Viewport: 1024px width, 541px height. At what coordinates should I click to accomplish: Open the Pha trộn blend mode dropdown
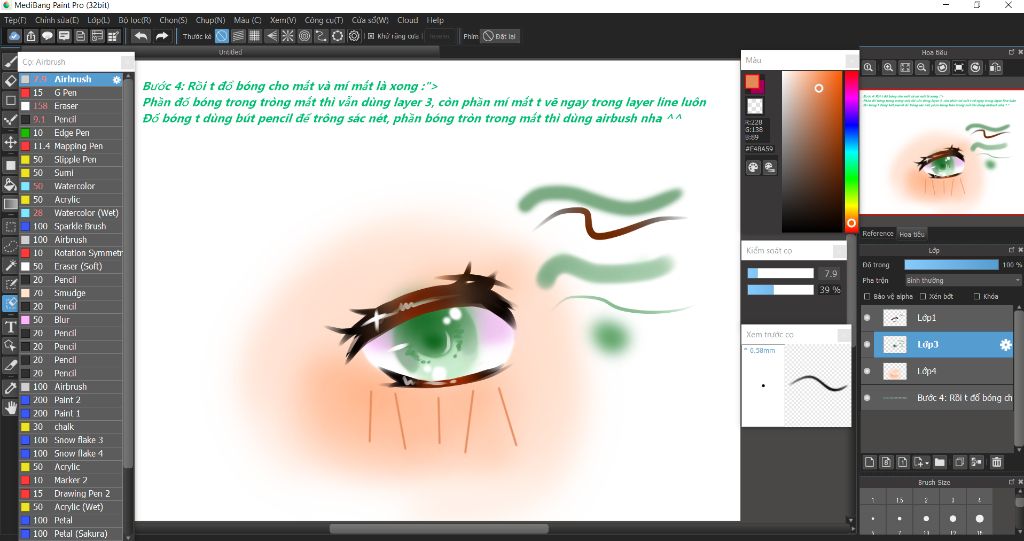tap(963, 280)
